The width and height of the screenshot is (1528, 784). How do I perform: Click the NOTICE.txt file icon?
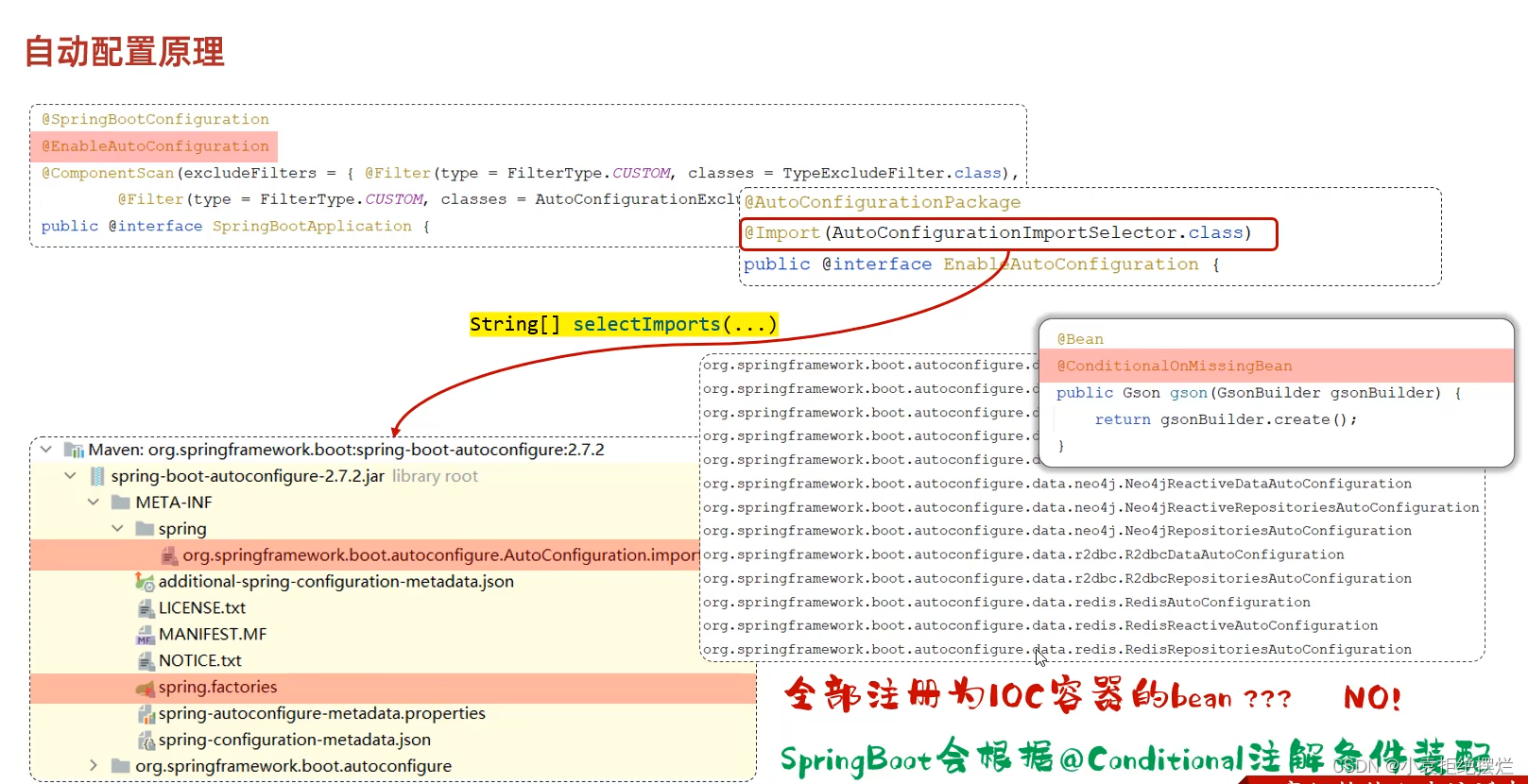click(x=146, y=661)
